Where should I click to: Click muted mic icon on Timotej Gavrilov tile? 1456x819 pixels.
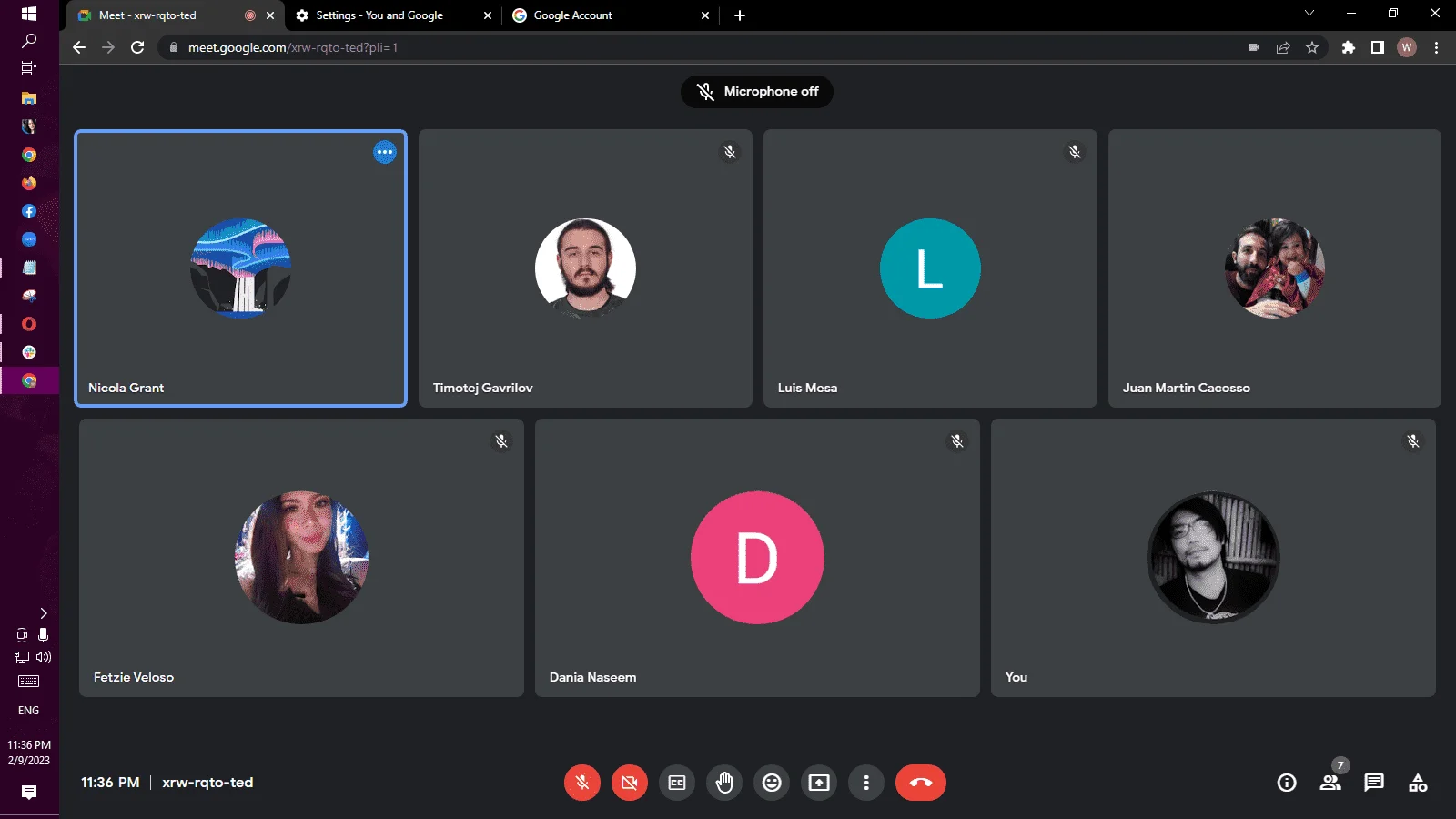coord(730,152)
